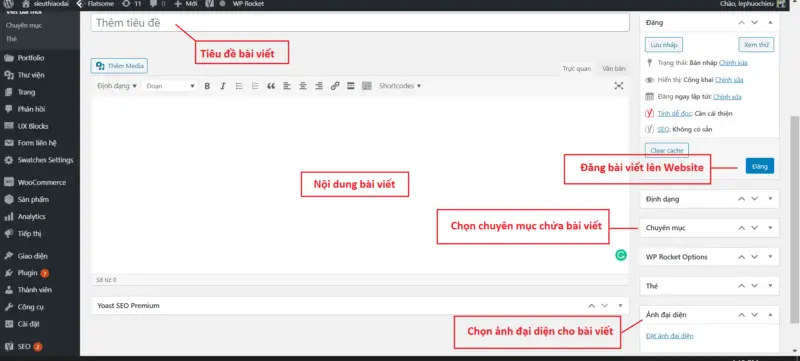The height and width of the screenshot is (361, 800).
Task: Toggle the extra toolbar row icon
Action: coord(366,86)
